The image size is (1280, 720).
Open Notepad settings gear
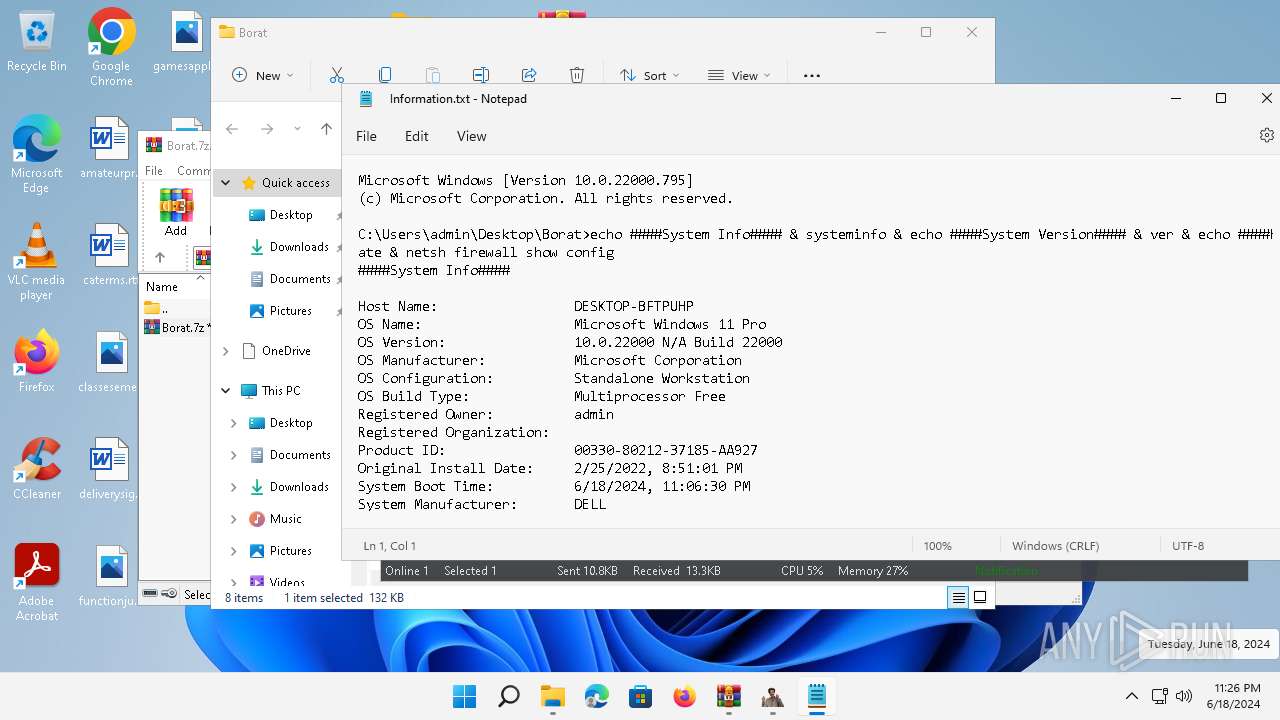tap(1266, 135)
